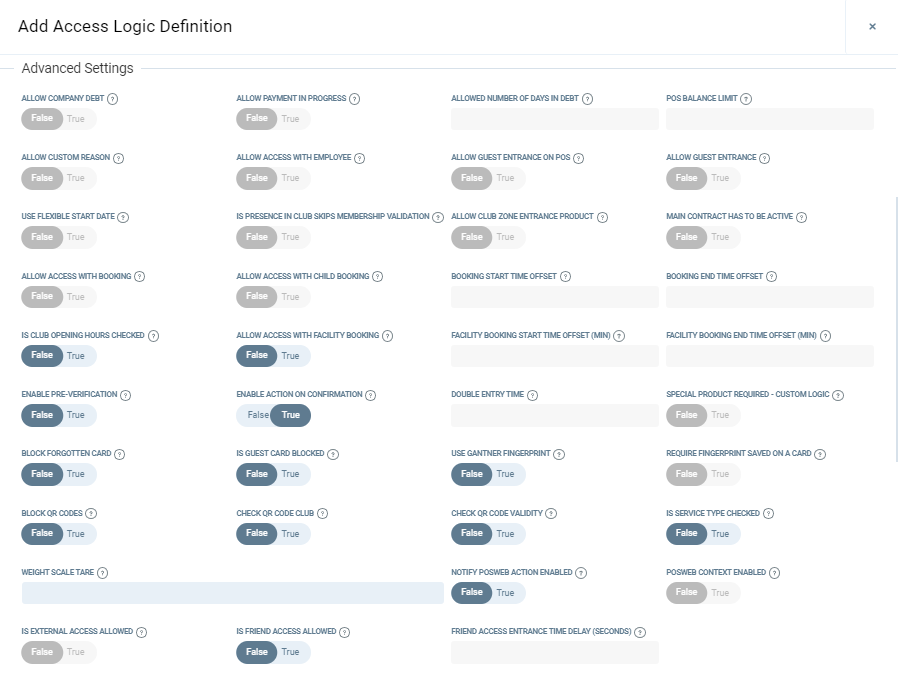Click help icon beside Weight Scale Tare

pyautogui.click(x=103, y=573)
